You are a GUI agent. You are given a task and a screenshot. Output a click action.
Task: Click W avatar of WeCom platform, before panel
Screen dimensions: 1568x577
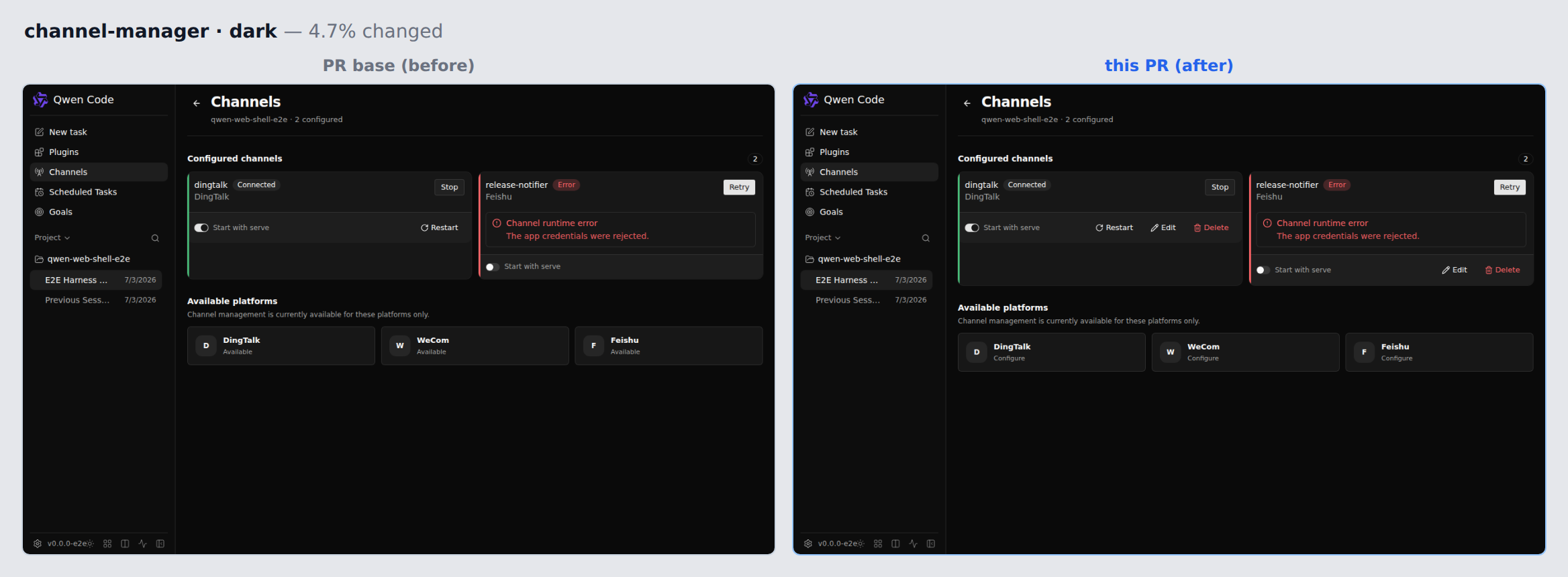tap(400, 346)
